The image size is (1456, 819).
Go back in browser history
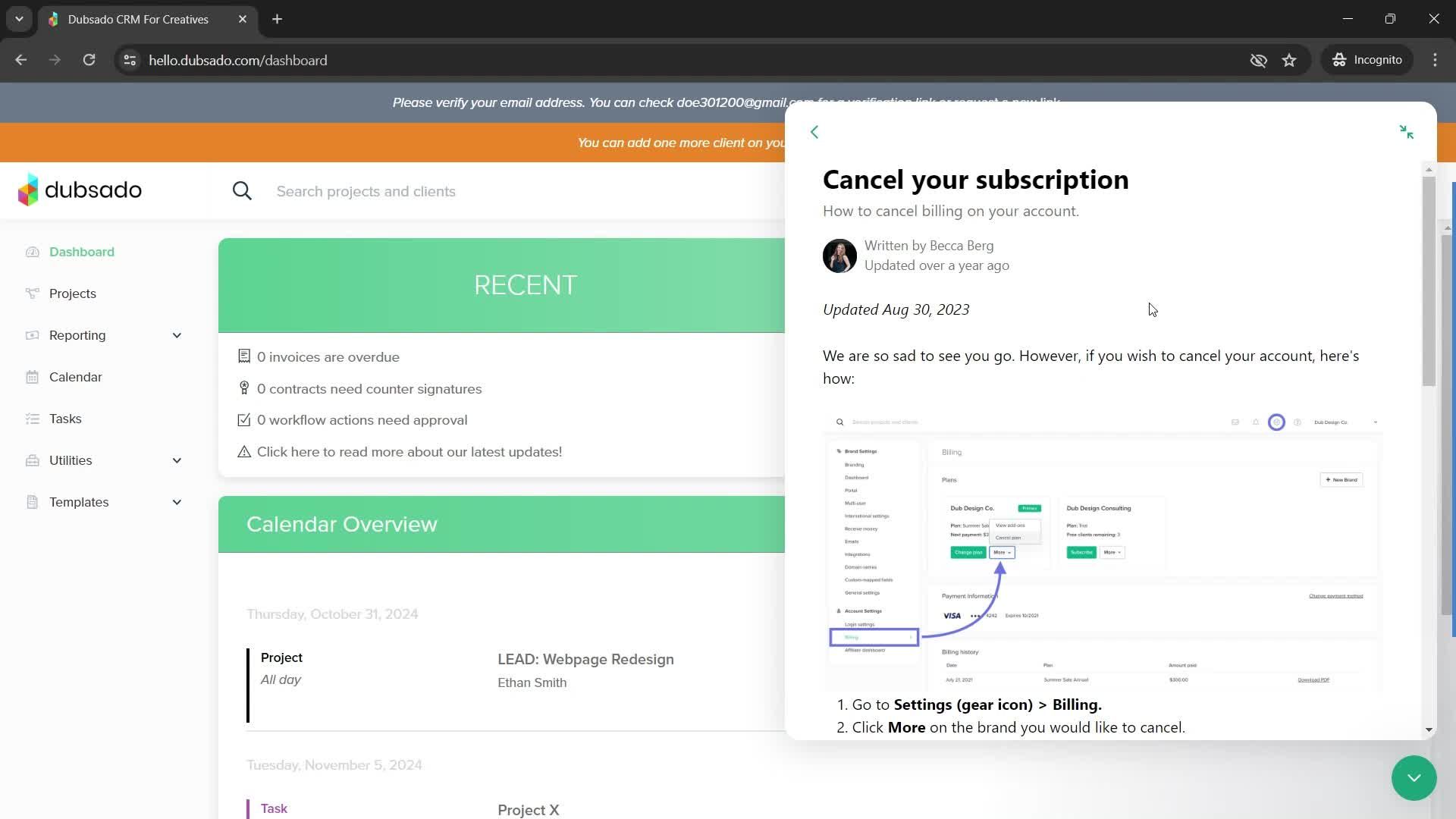(20, 60)
